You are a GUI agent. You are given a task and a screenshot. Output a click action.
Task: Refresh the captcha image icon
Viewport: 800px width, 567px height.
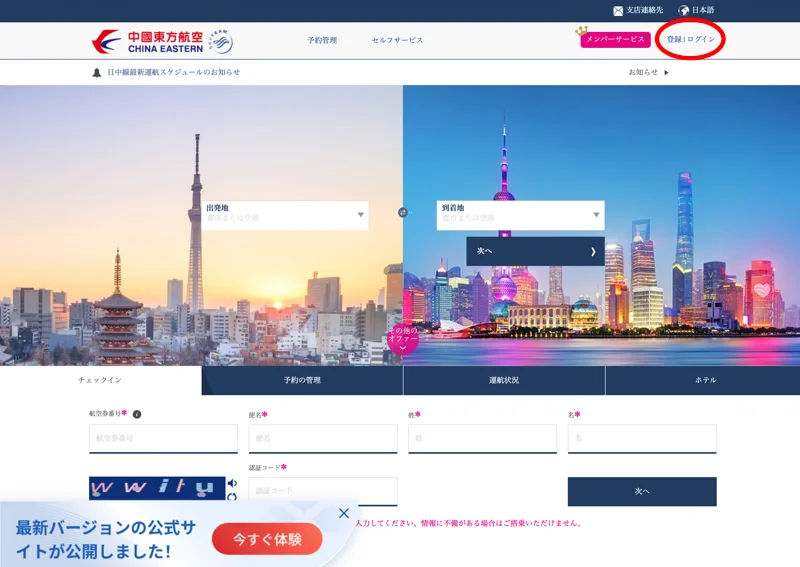coord(232,497)
